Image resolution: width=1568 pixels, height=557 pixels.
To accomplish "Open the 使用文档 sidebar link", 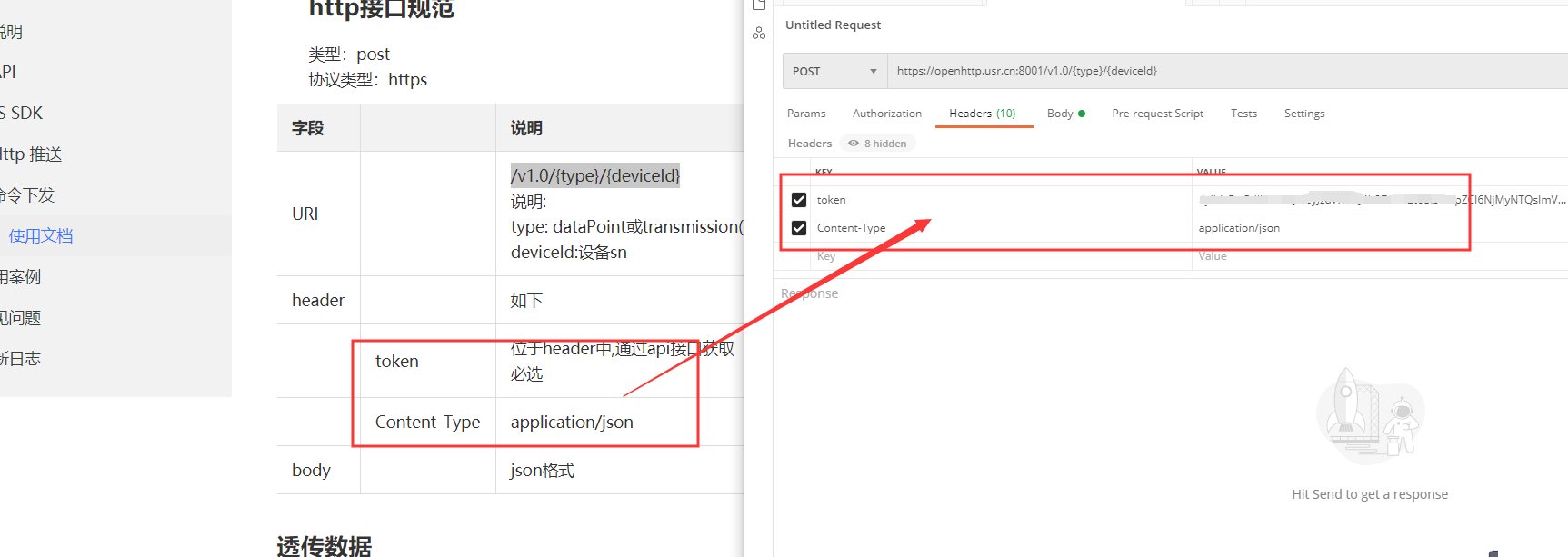I will click(x=41, y=236).
